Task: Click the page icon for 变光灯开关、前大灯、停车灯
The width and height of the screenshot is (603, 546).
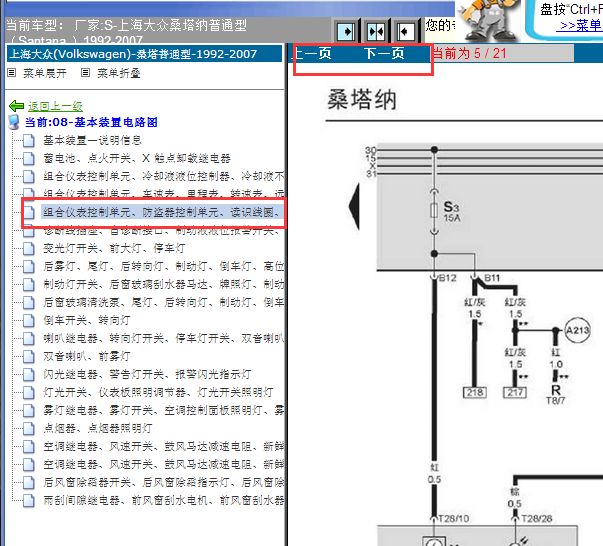Action: point(28,248)
